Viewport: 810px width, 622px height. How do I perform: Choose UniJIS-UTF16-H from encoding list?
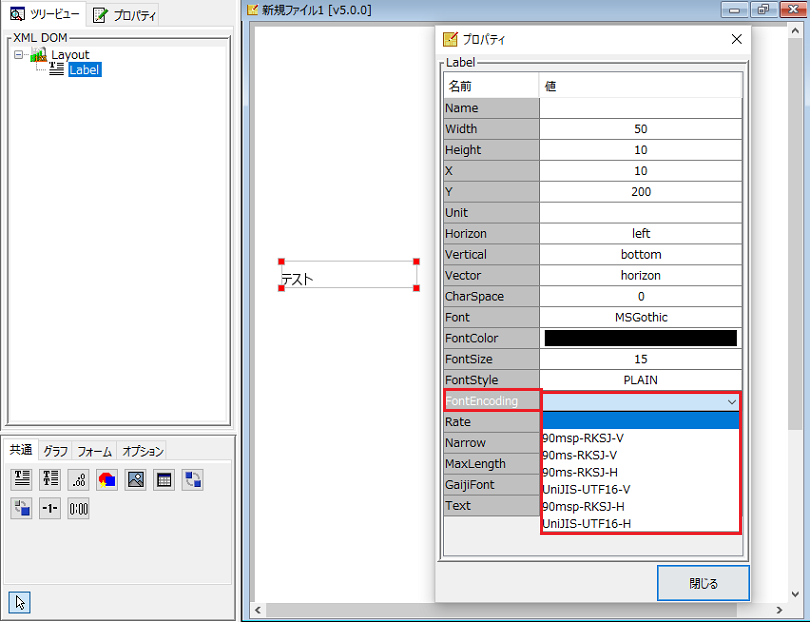tap(586, 523)
